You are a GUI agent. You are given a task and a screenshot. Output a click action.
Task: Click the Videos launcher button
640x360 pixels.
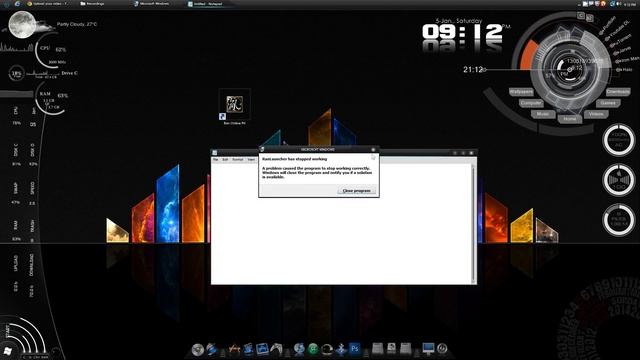tap(596, 114)
